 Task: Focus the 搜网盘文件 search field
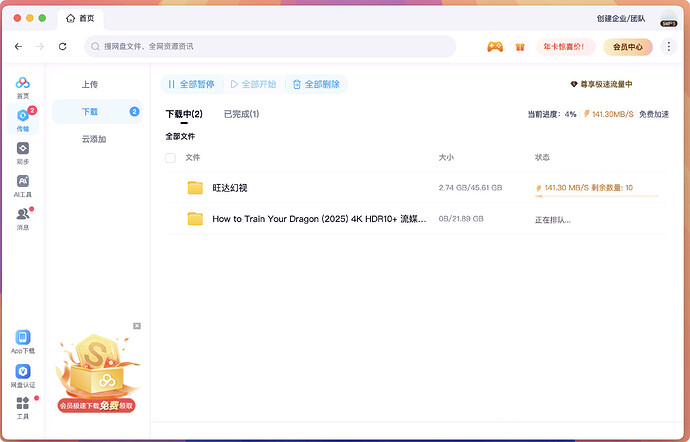pos(270,46)
